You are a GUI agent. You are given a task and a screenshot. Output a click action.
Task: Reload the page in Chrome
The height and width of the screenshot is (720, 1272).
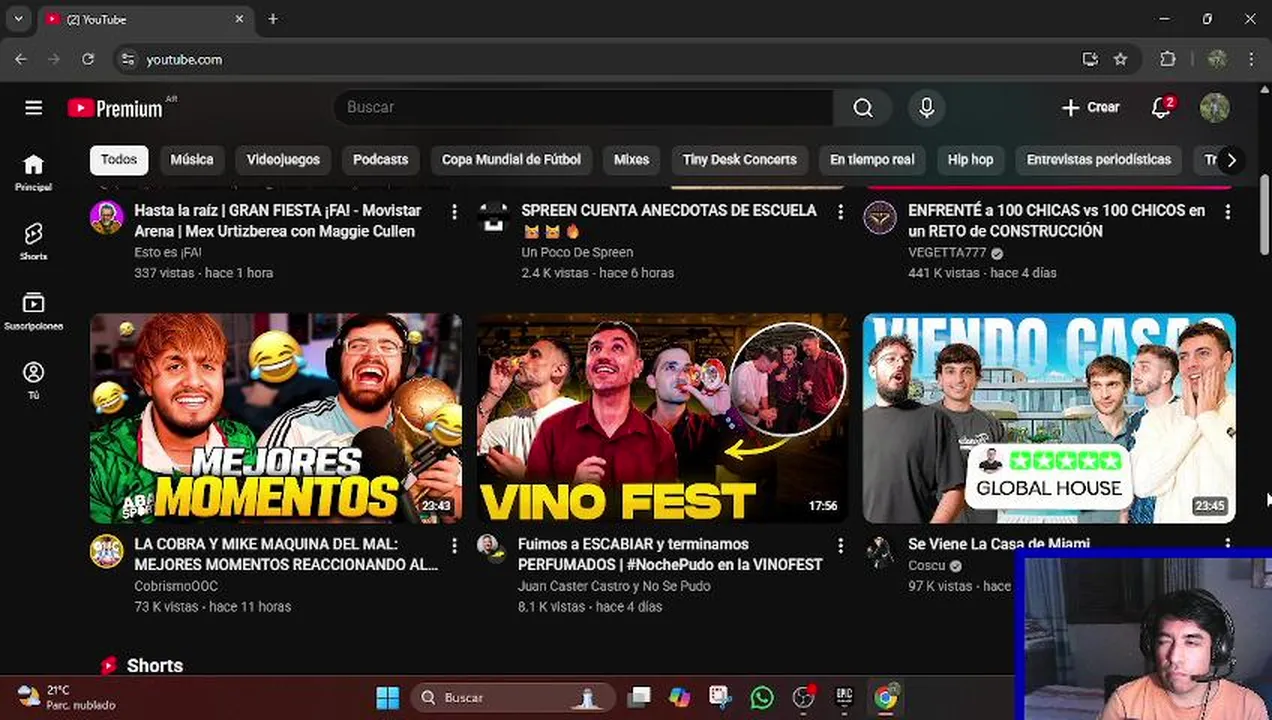(x=88, y=60)
